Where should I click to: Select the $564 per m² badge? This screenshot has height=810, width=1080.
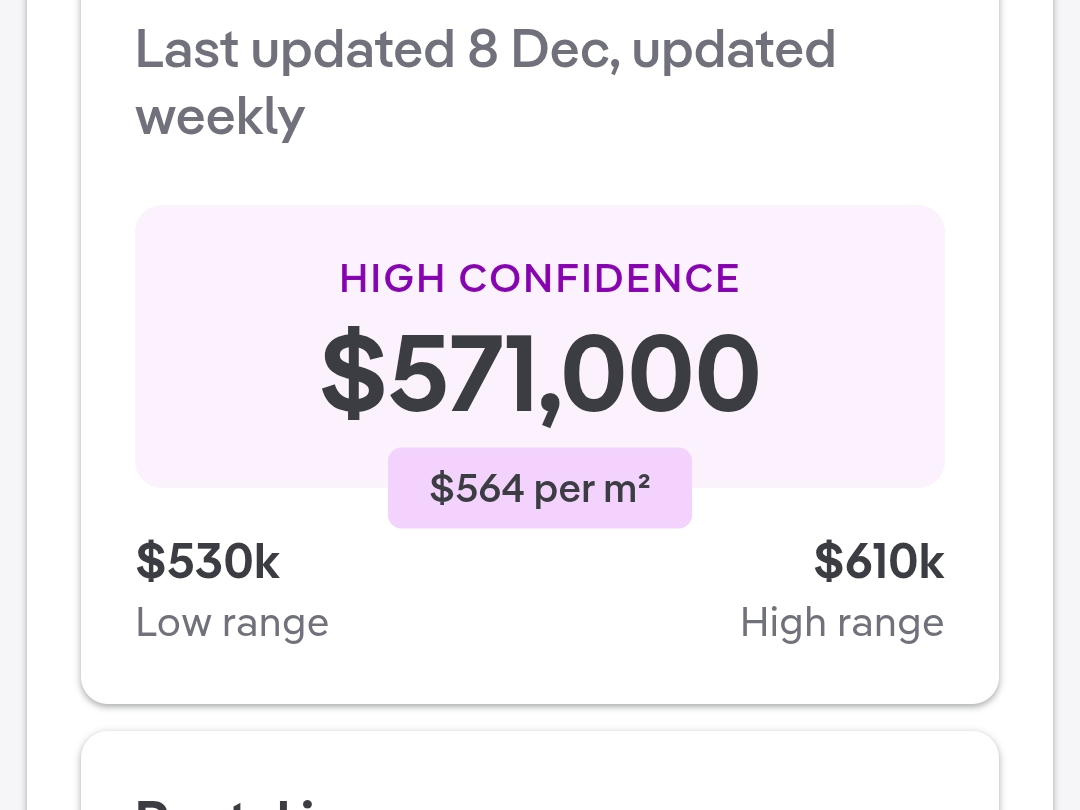coord(540,488)
